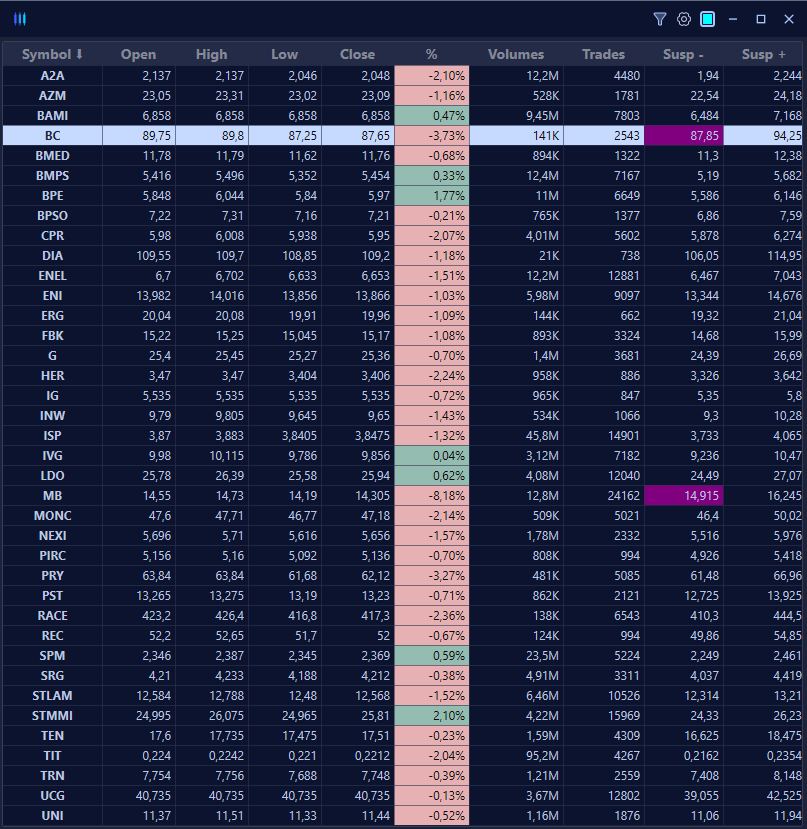This screenshot has height=829, width=807.
Task: Select the SRG symbol cell
Action: click(52, 676)
